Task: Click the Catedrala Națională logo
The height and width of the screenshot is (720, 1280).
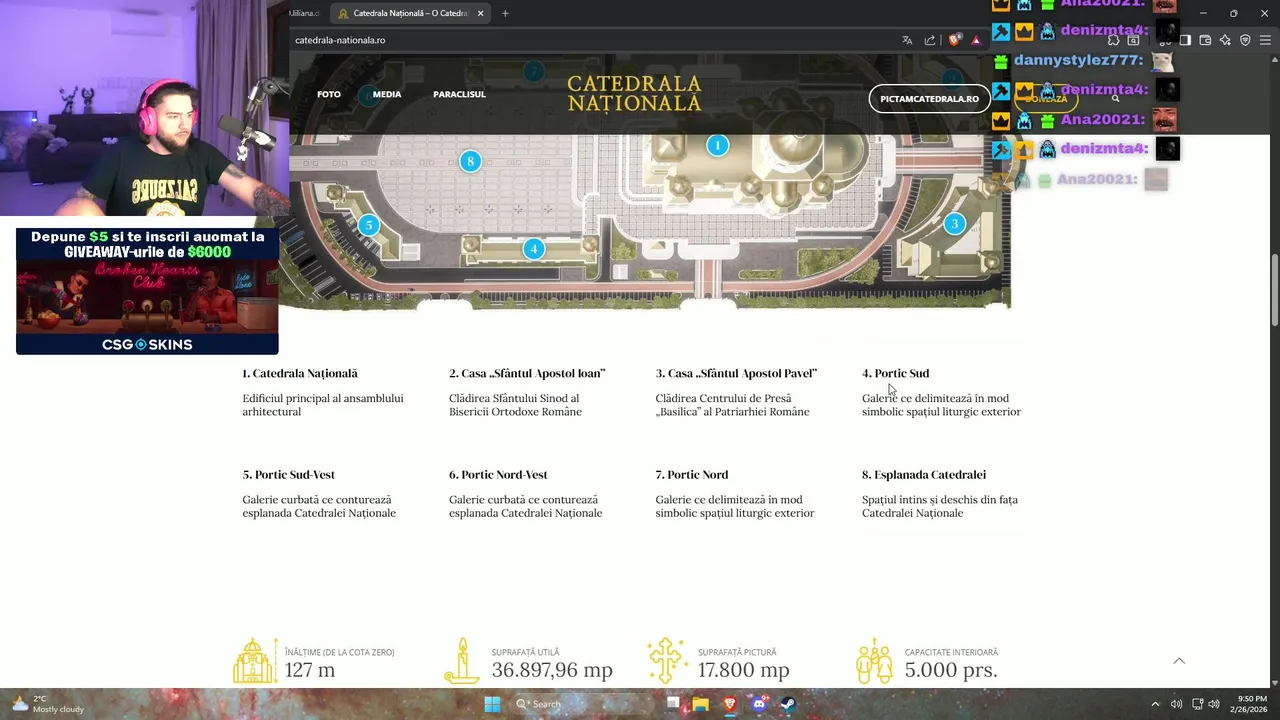Action: 634,93
